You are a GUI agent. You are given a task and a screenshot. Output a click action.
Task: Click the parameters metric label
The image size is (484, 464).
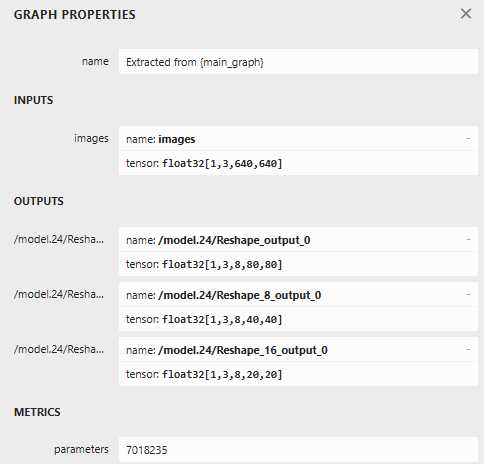[x=81, y=449]
